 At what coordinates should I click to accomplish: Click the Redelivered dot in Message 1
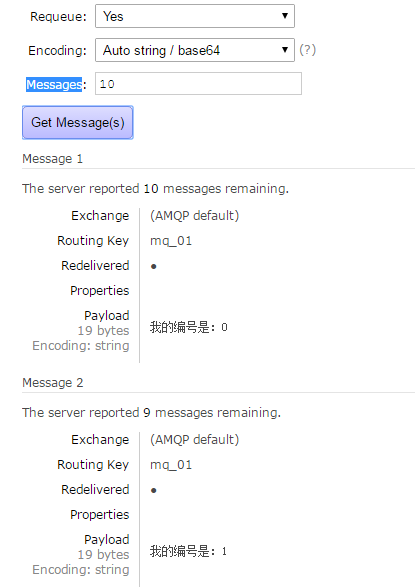pyautogui.click(x=153, y=267)
